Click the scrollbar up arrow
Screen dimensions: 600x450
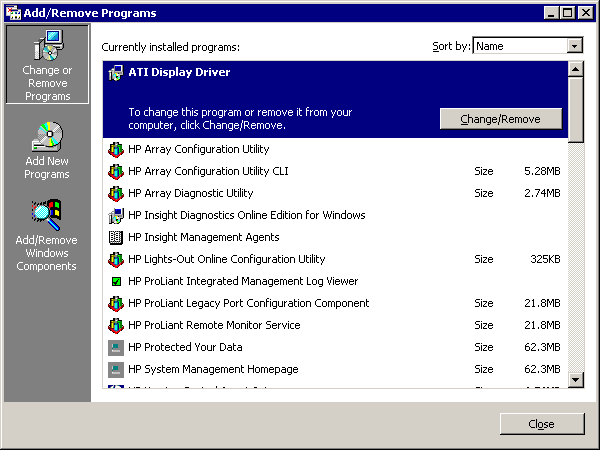pos(575,68)
